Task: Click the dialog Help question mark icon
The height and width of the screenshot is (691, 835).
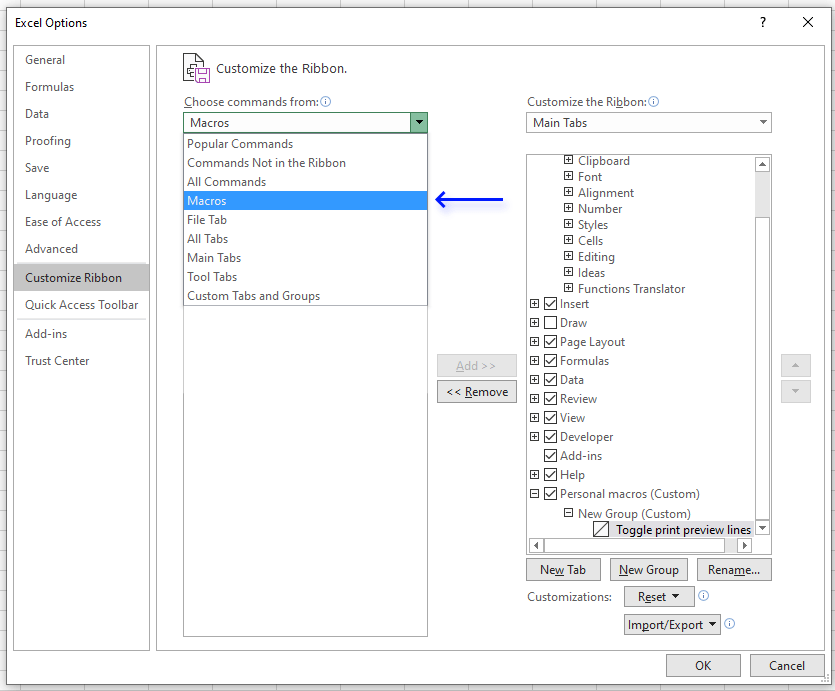Action: point(762,22)
